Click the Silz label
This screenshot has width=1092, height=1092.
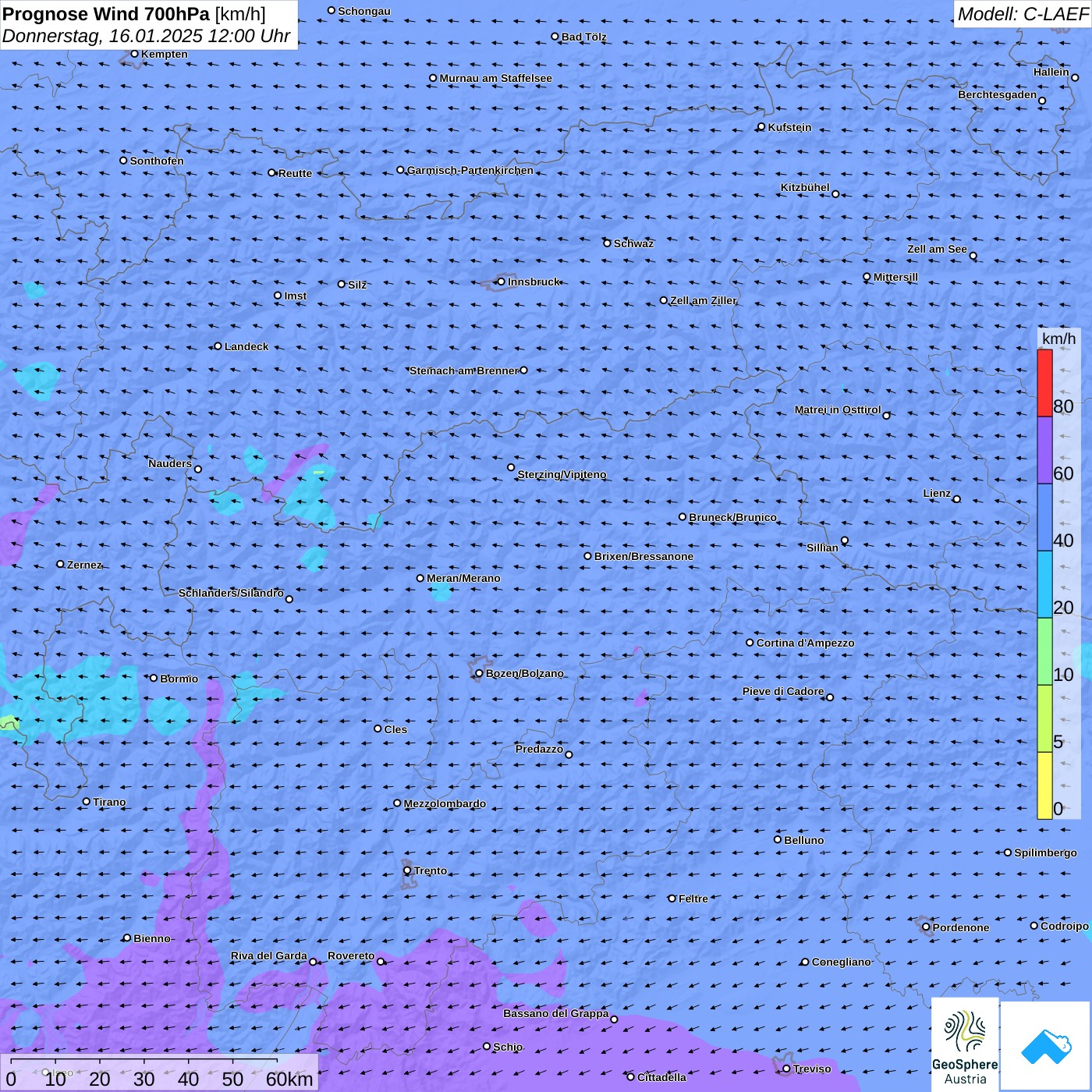(356, 285)
